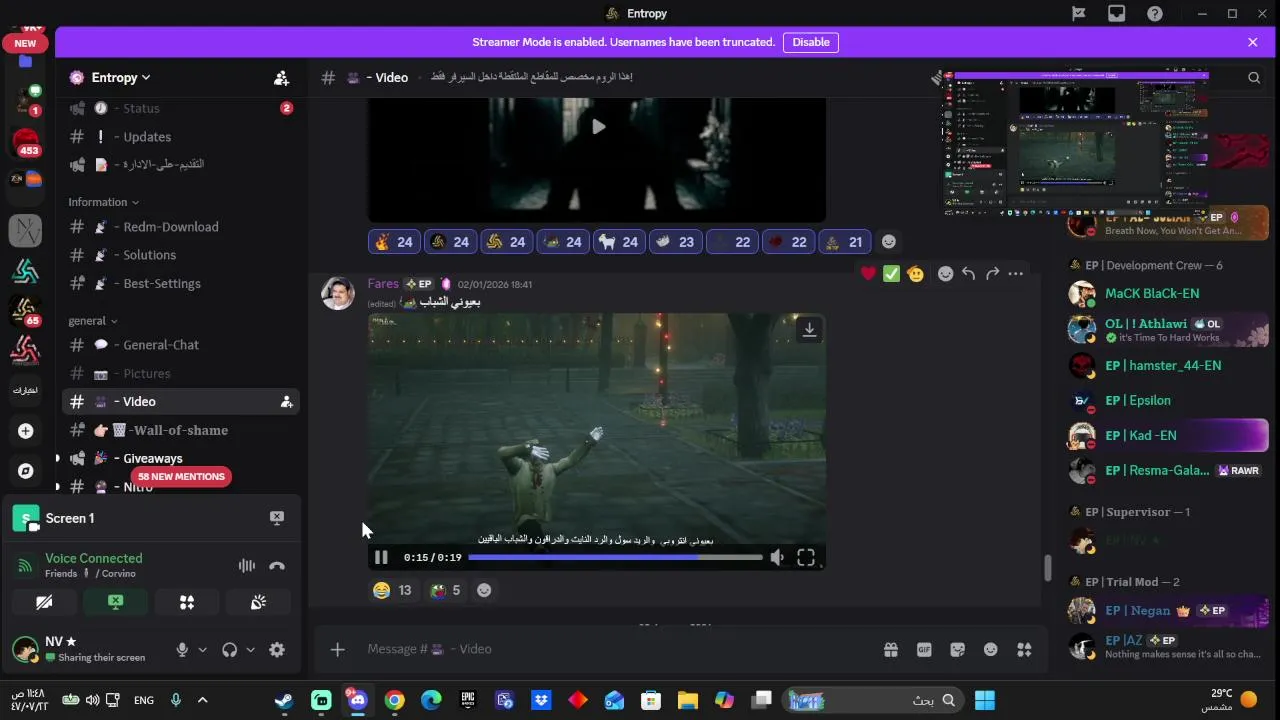React with the green check mark emoji
The image size is (1280, 720).
click(x=891, y=274)
